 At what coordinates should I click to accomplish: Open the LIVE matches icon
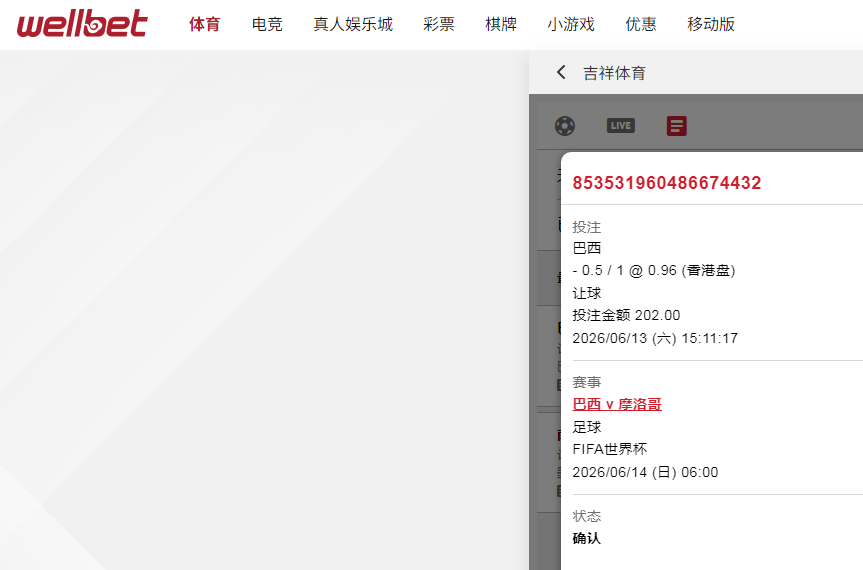[621, 126]
